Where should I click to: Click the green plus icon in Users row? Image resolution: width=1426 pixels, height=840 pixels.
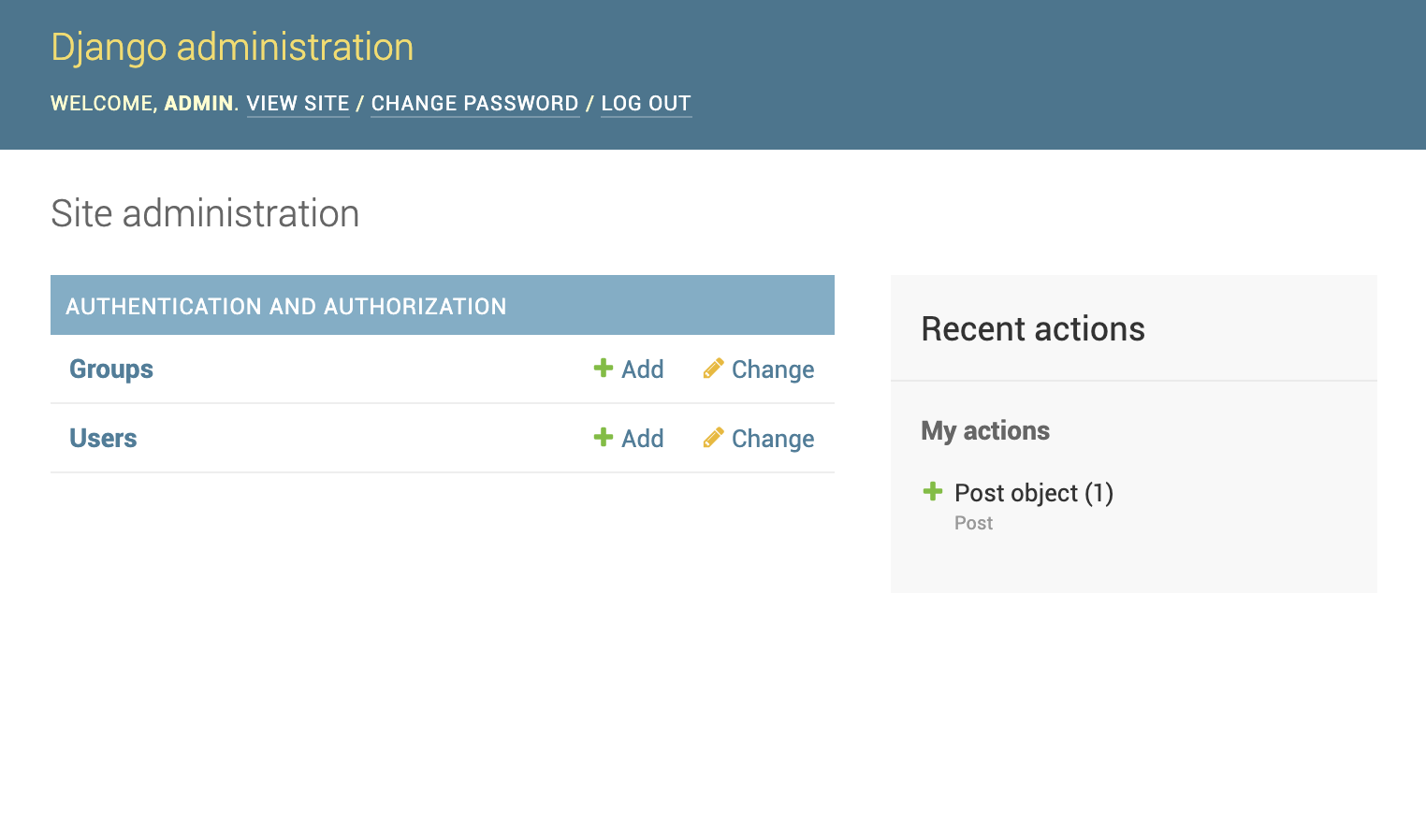604,438
